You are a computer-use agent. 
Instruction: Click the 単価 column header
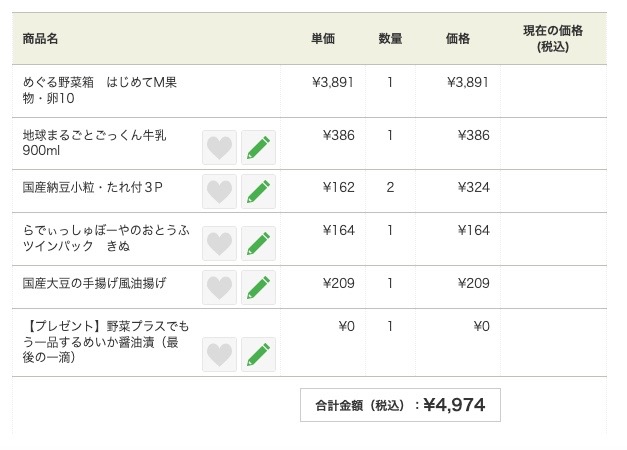tap(323, 39)
